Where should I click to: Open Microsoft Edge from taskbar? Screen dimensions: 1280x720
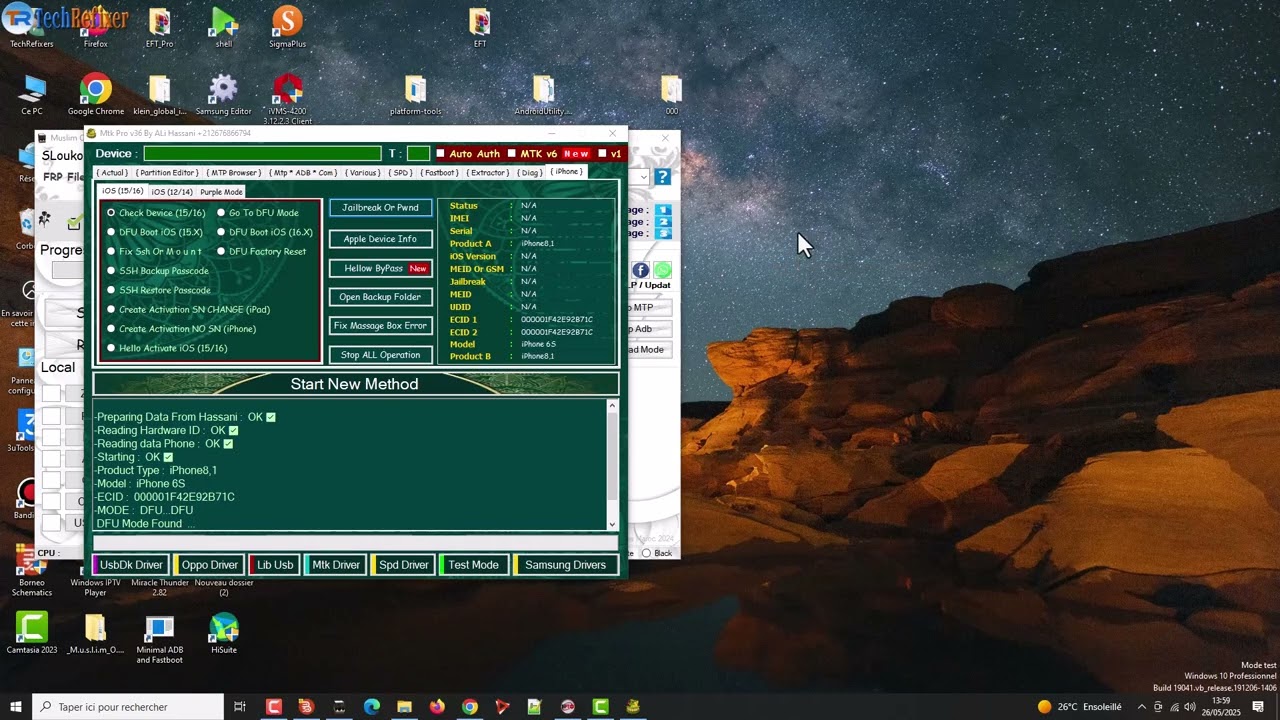371,707
